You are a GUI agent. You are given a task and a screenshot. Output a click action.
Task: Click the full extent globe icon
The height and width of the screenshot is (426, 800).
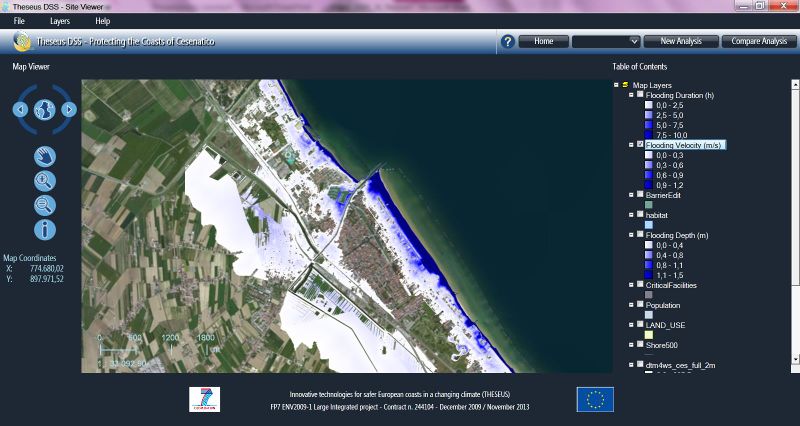44,109
